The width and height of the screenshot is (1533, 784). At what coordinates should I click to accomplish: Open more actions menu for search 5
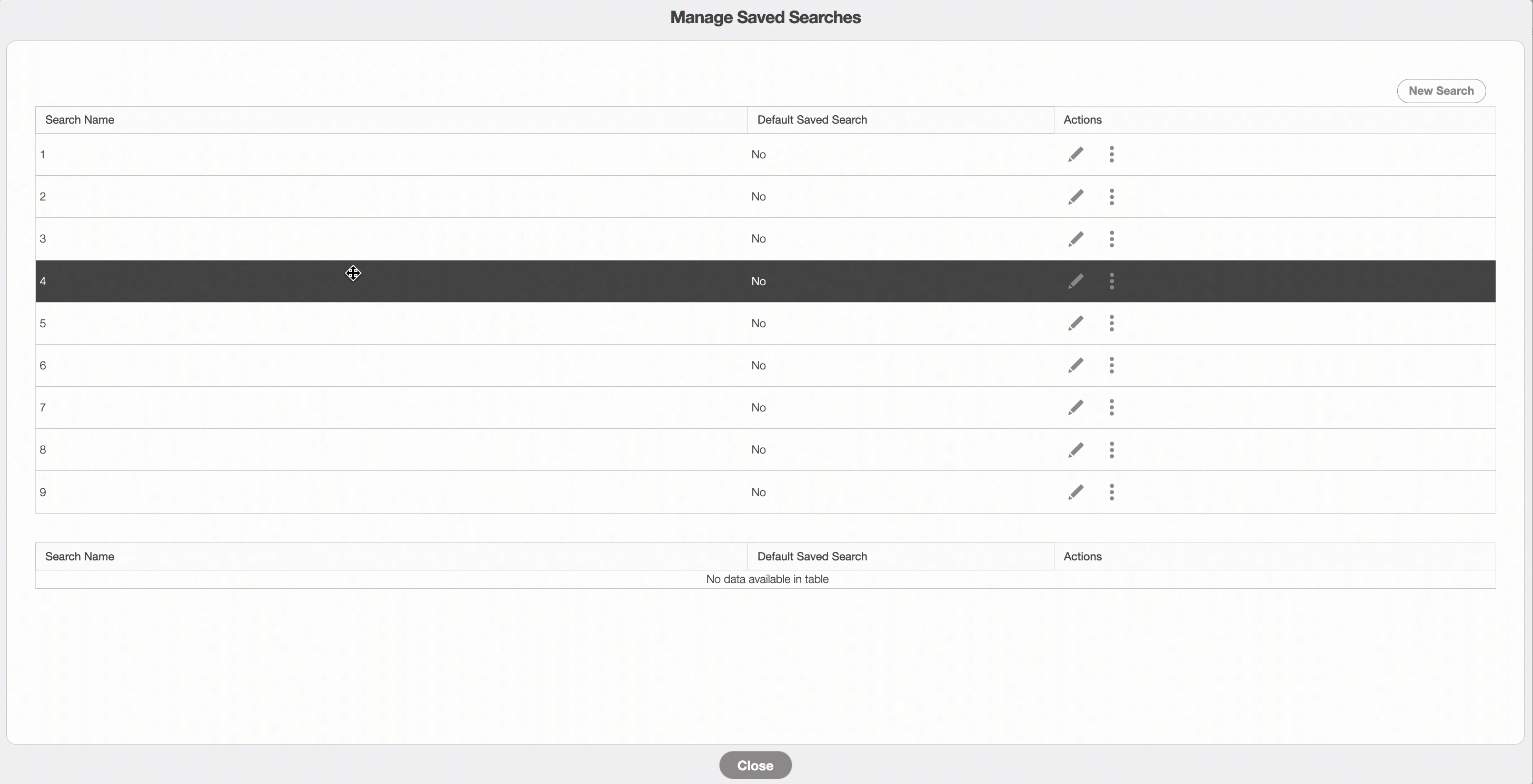1111,324
